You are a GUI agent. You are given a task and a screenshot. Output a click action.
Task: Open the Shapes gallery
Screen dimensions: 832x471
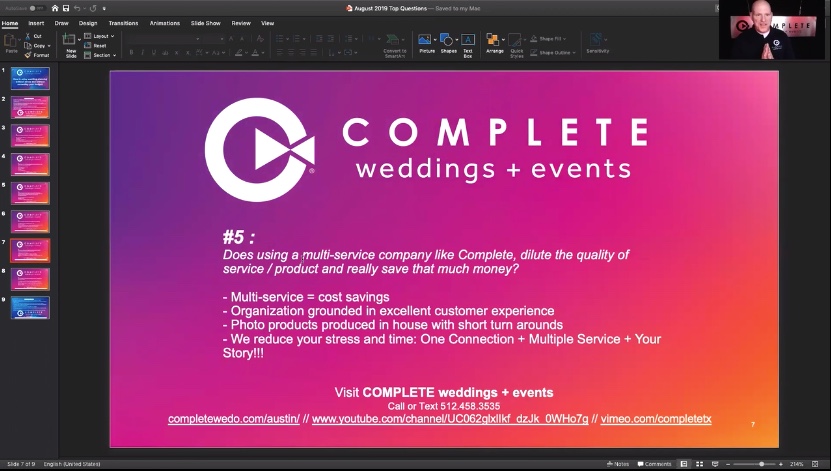(448, 45)
